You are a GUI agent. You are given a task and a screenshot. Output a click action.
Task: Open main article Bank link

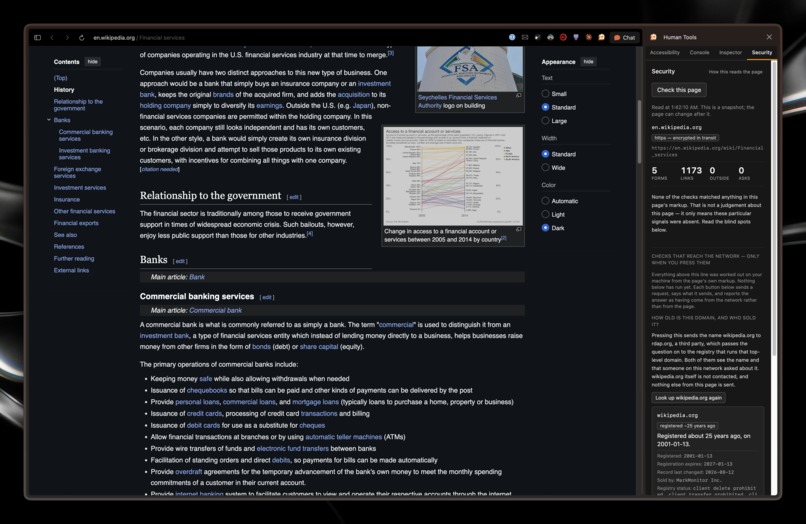[197, 277]
